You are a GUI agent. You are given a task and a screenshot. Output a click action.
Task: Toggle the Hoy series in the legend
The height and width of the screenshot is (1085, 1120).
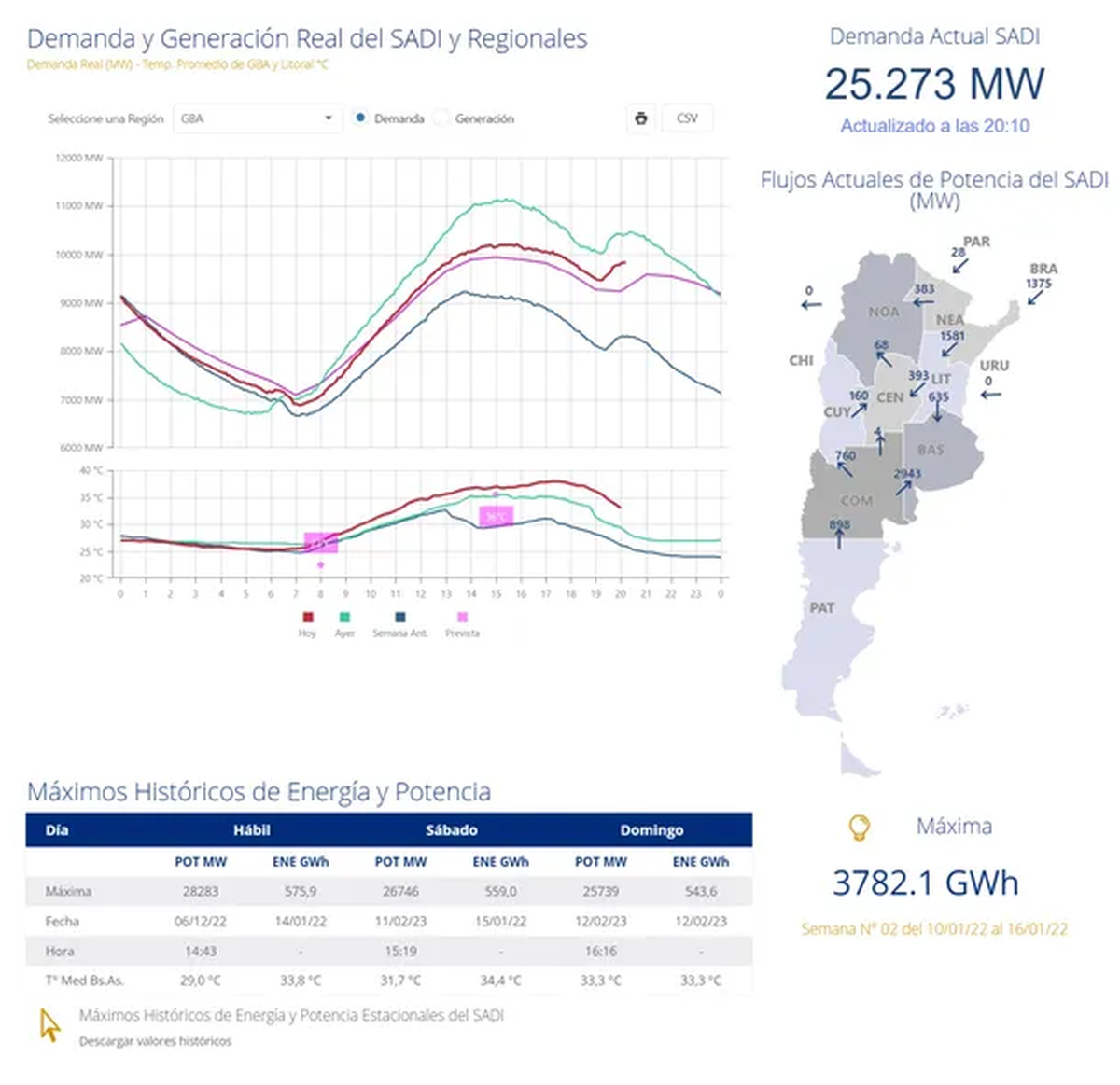click(306, 618)
